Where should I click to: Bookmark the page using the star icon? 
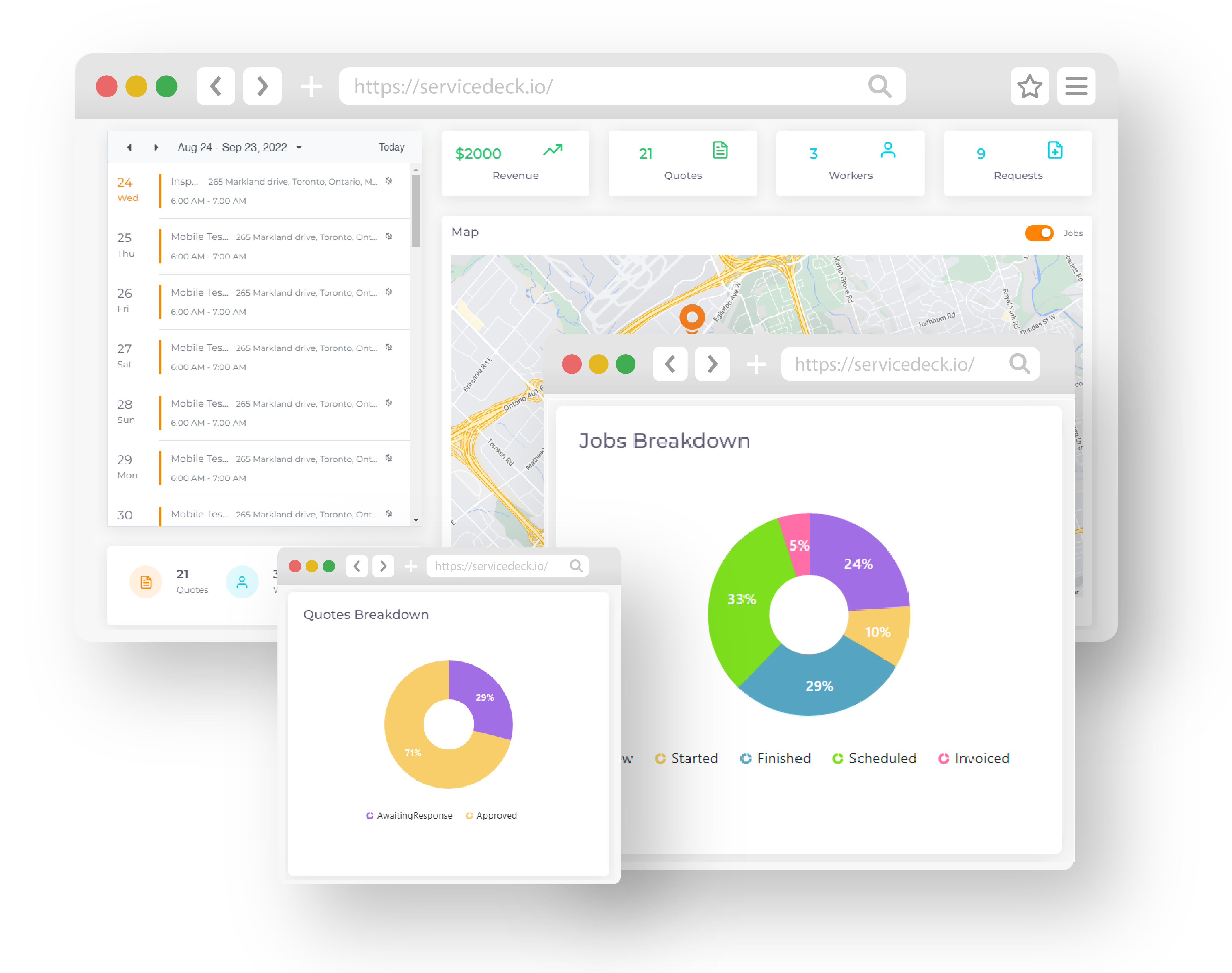pyautogui.click(x=1030, y=87)
